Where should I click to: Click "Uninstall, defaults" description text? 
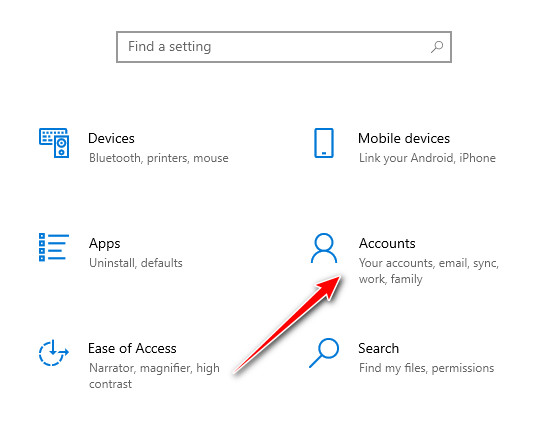point(136,263)
